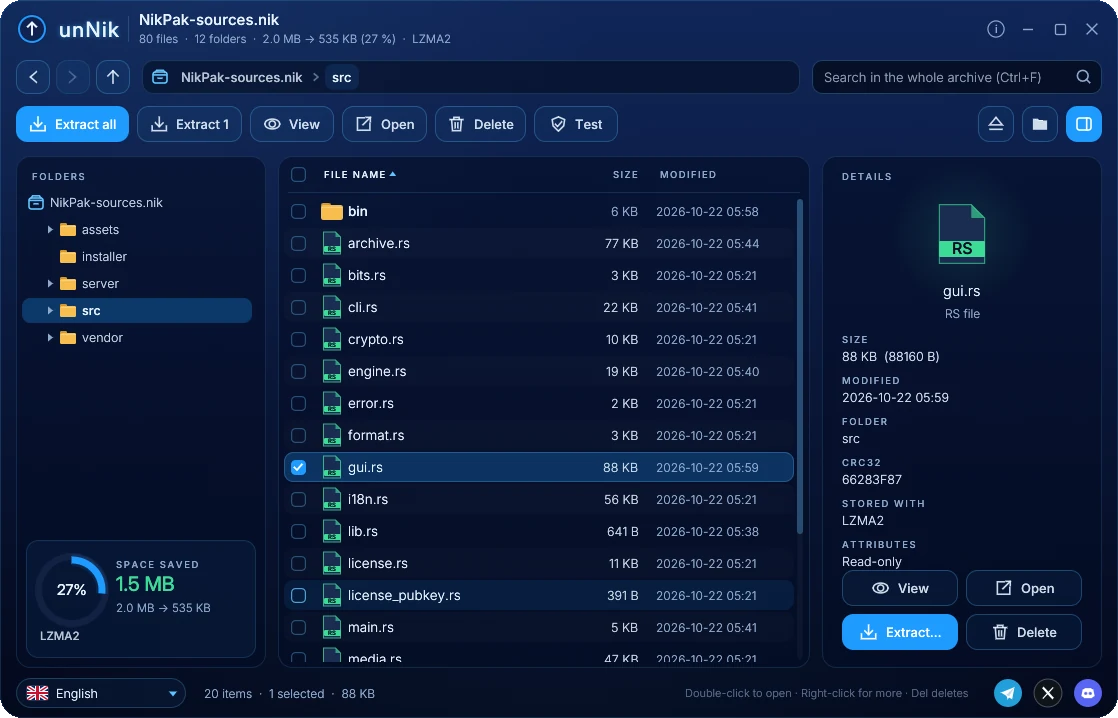Toggle the folders pane icon
This screenshot has width=1118, height=718.
1040,124
